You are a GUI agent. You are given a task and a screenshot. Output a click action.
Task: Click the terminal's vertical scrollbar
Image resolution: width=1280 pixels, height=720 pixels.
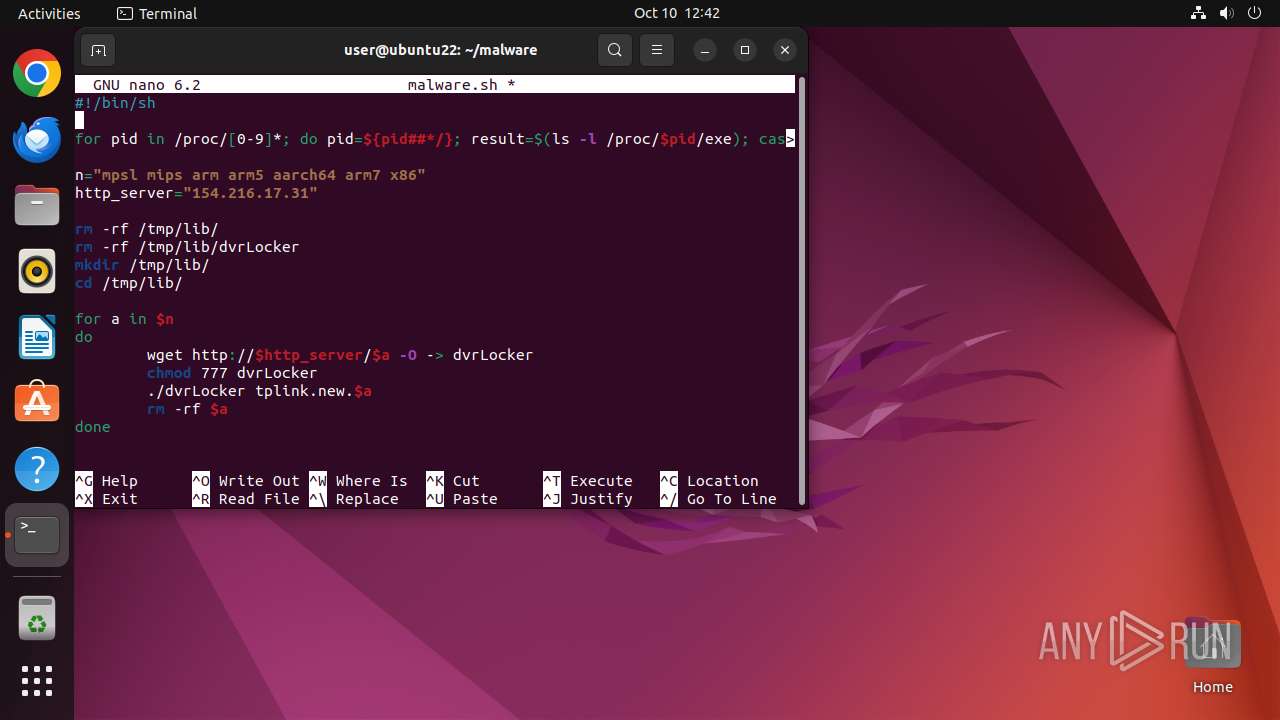point(801,290)
